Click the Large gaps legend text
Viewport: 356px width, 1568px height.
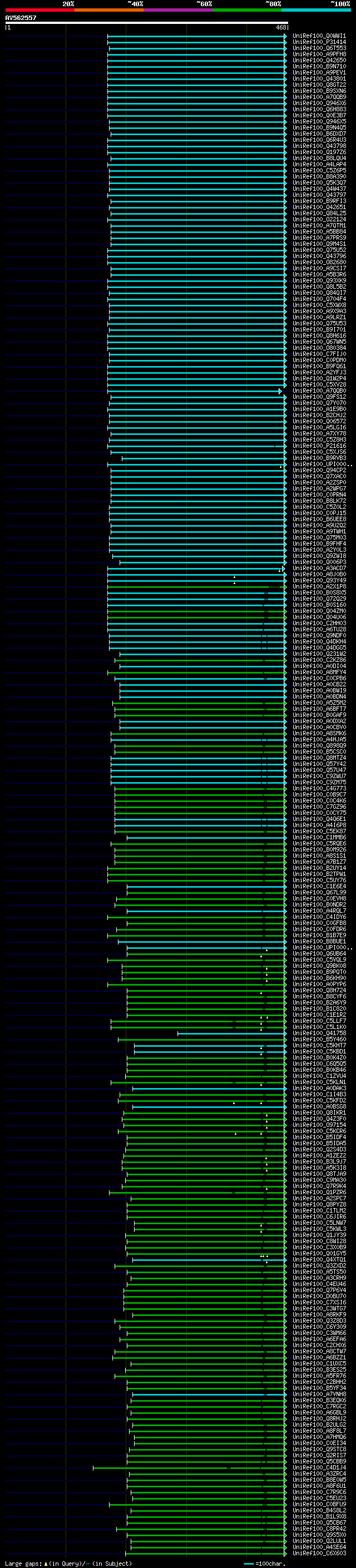tap(23, 1563)
